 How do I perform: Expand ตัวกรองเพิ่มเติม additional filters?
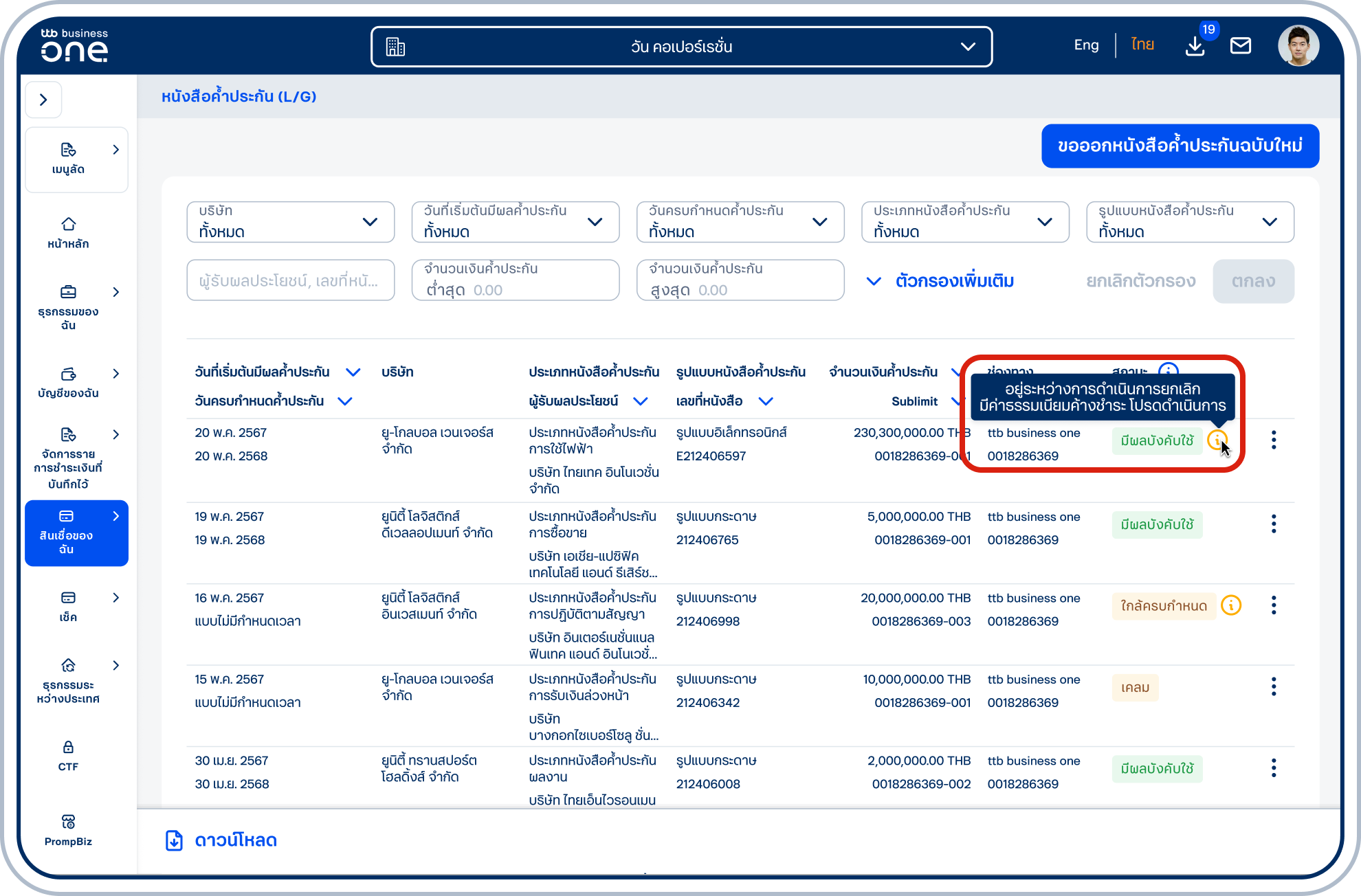[940, 281]
